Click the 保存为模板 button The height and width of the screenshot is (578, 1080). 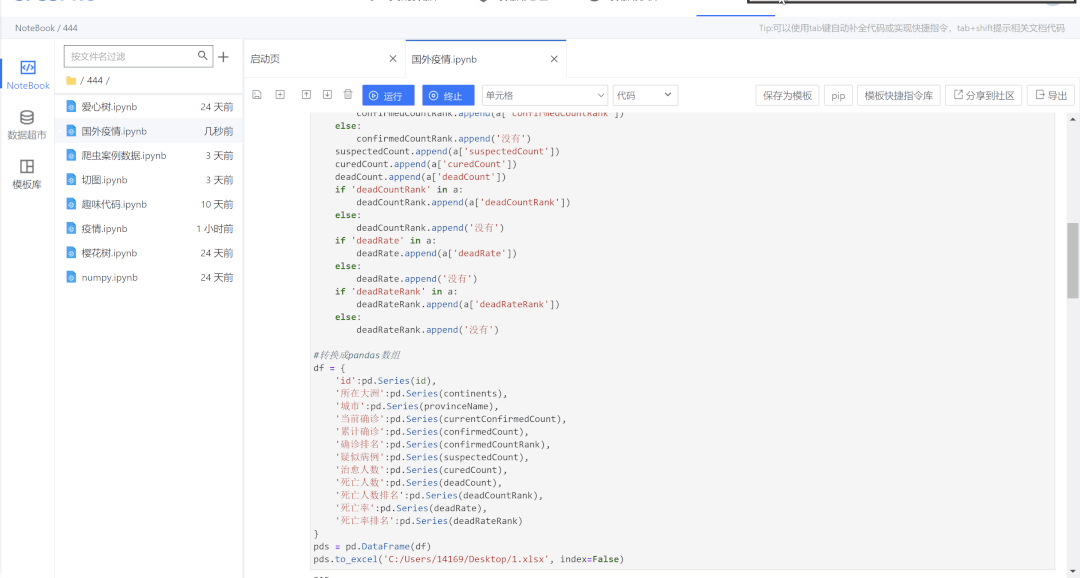[787, 96]
